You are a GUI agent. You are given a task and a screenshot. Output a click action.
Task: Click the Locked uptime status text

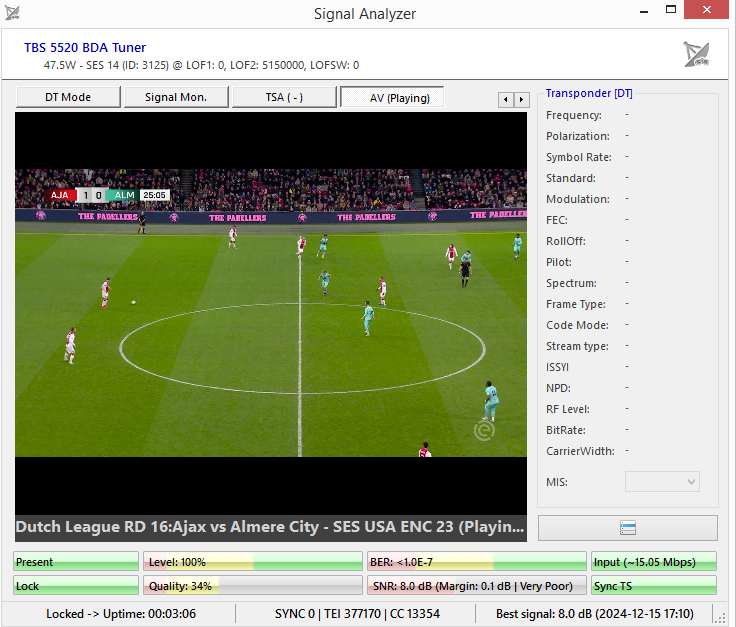tap(121, 613)
